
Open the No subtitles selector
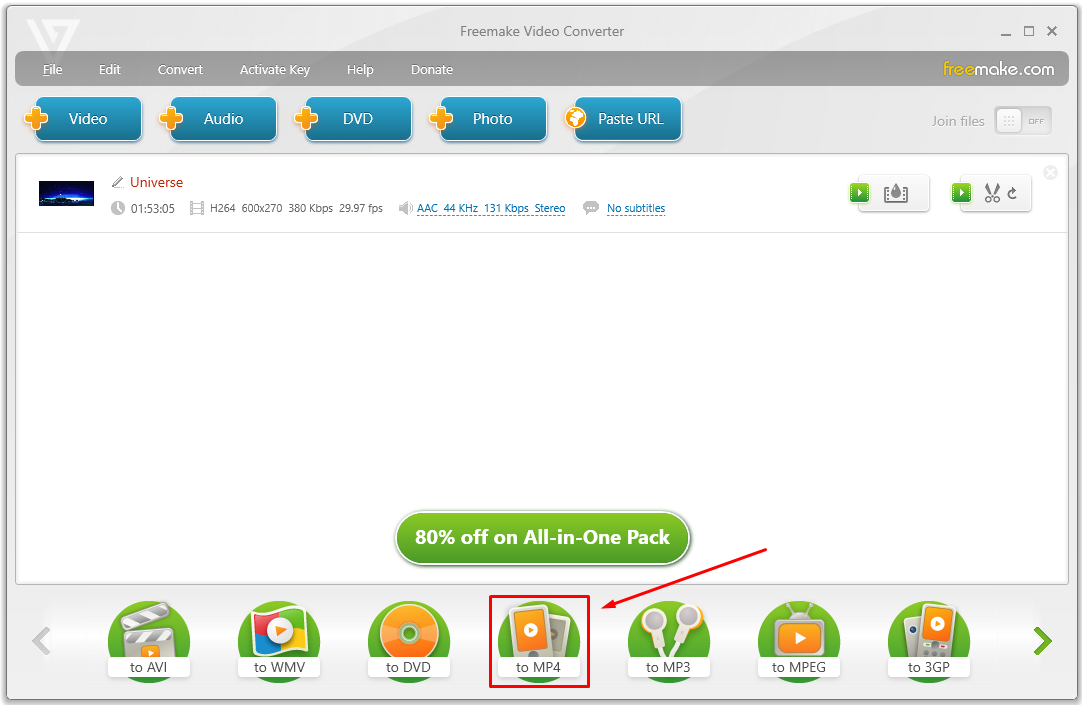coord(636,208)
